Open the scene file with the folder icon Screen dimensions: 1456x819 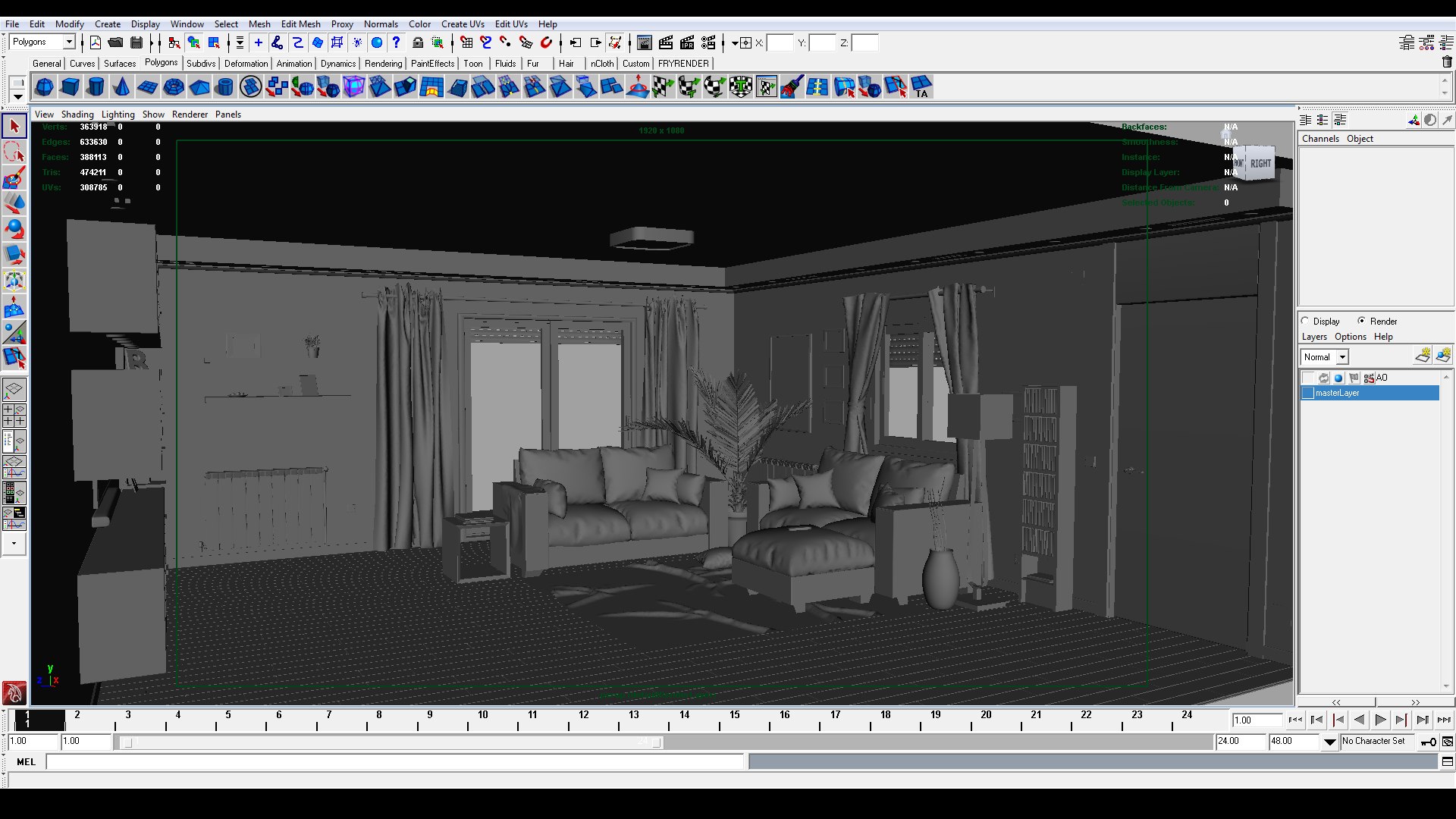click(116, 42)
